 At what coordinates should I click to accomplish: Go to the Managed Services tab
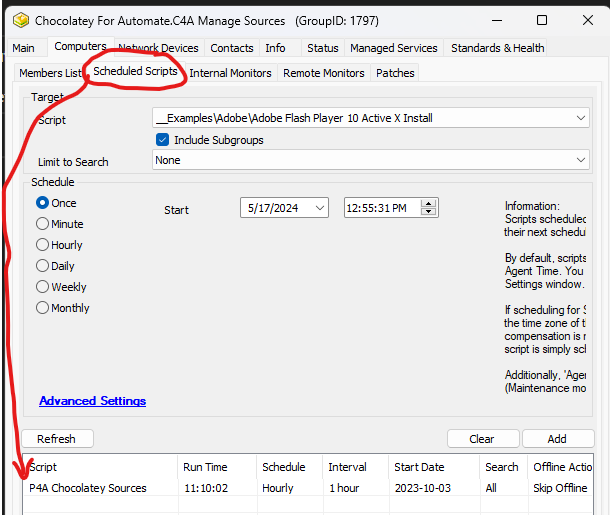pyautogui.click(x=394, y=48)
